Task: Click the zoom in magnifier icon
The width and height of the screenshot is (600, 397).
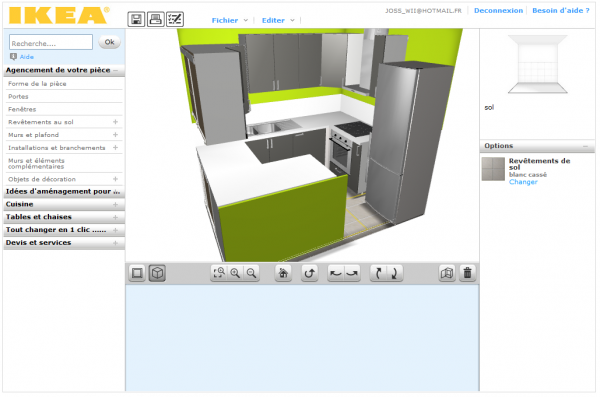Action: click(235, 273)
